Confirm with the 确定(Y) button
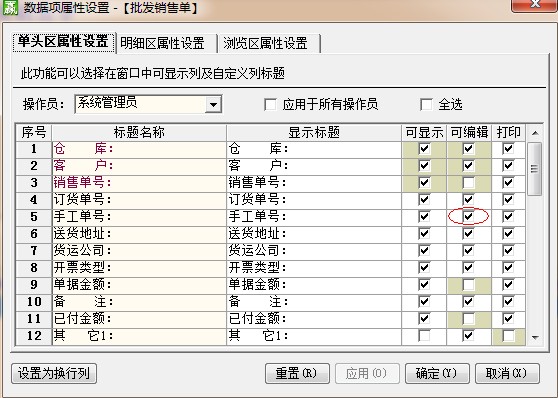Viewport: 558px width, 398px height. coord(437,373)
